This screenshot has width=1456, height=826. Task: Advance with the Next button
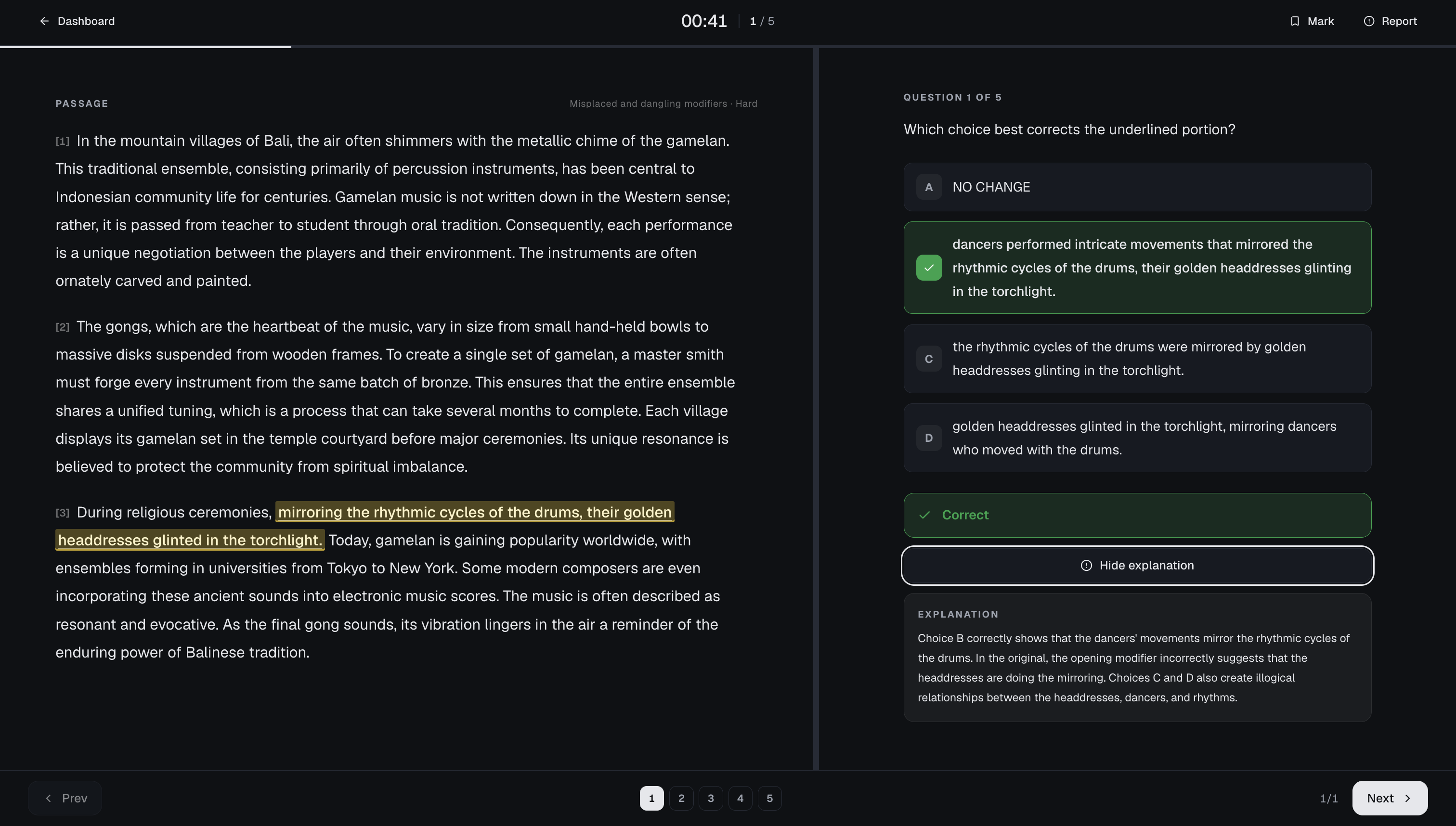tap(1390, 798)
